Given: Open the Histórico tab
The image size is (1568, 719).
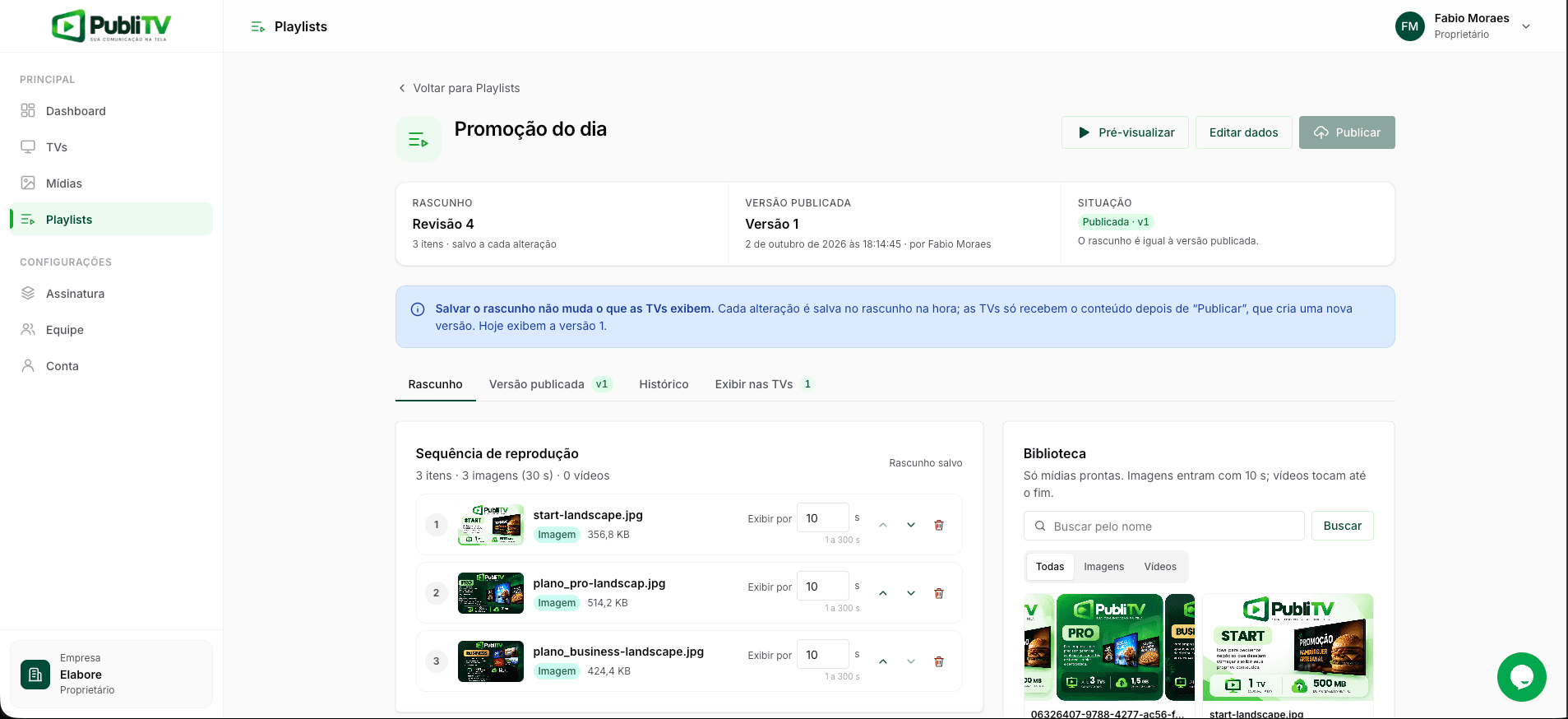Looking at the screenshot, I should click(x=664, y=384).
